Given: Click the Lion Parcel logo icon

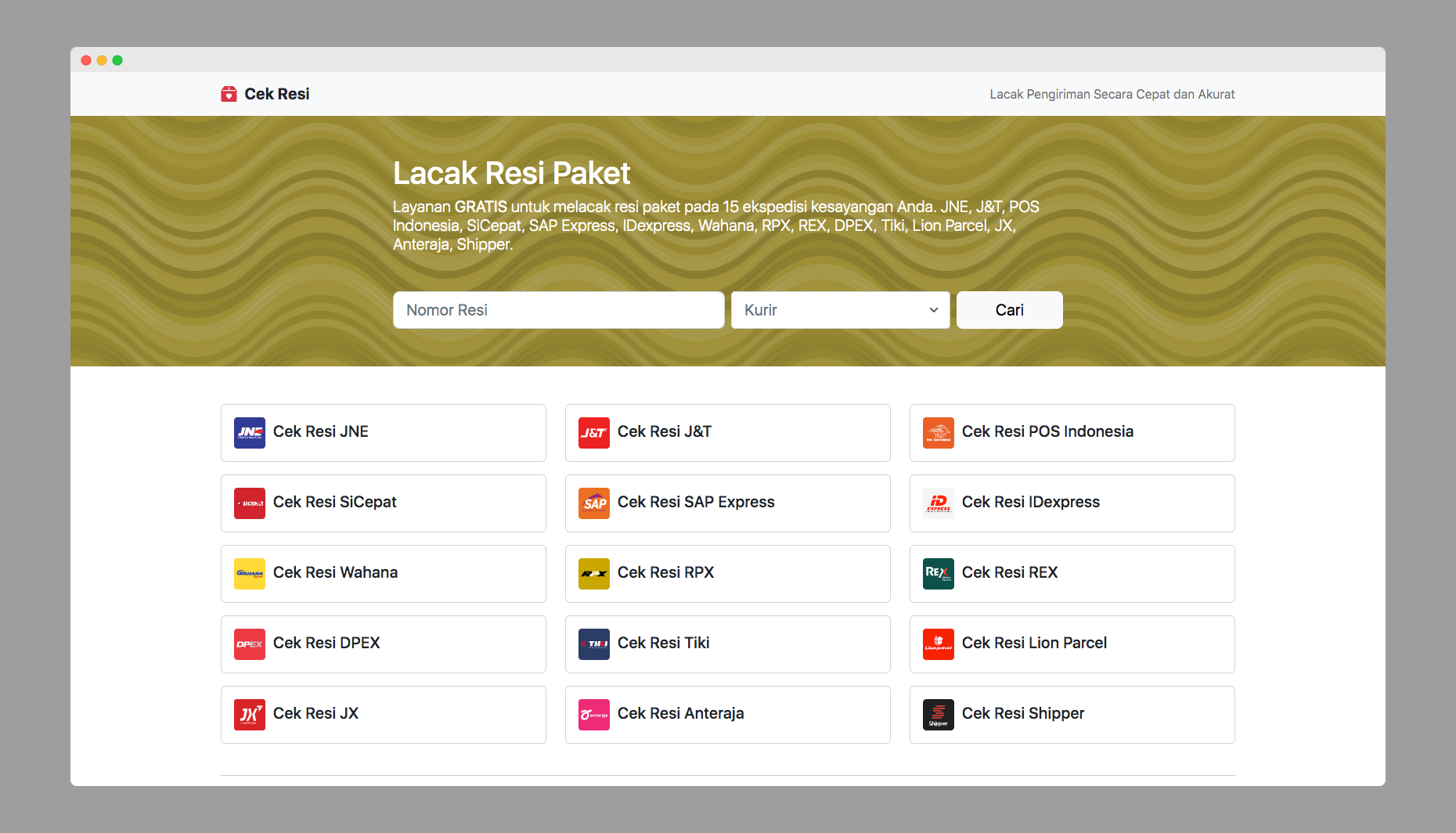Looking at the screenshot, I should (939, 644).
